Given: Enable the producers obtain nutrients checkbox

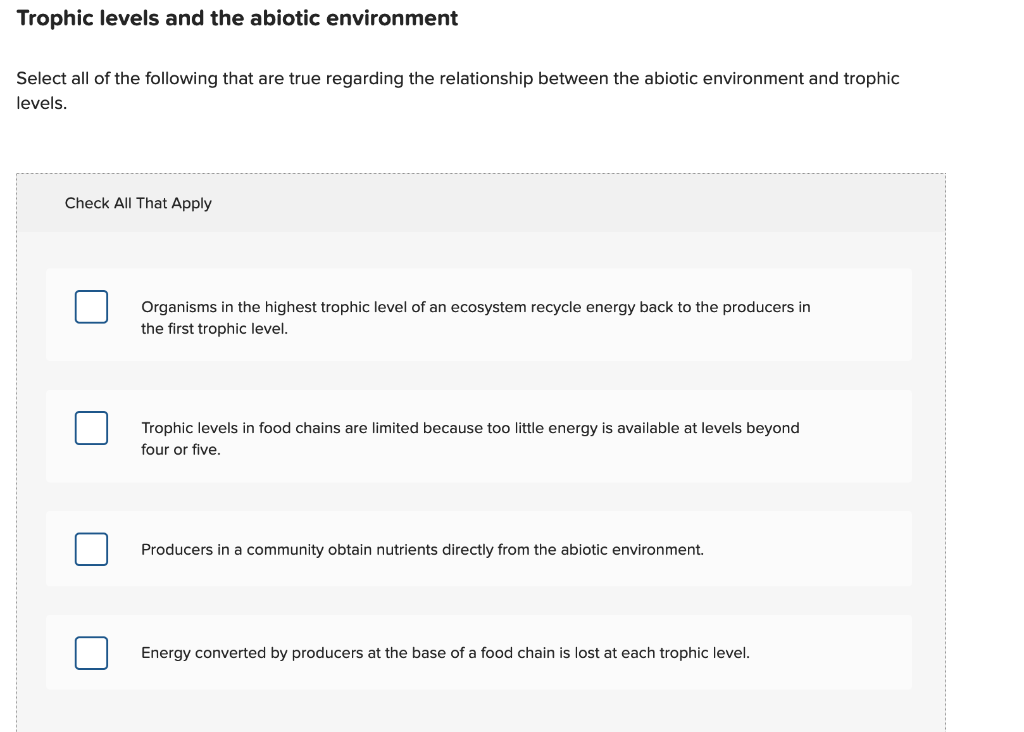Looking at the screenshot, I should [91, 549].
